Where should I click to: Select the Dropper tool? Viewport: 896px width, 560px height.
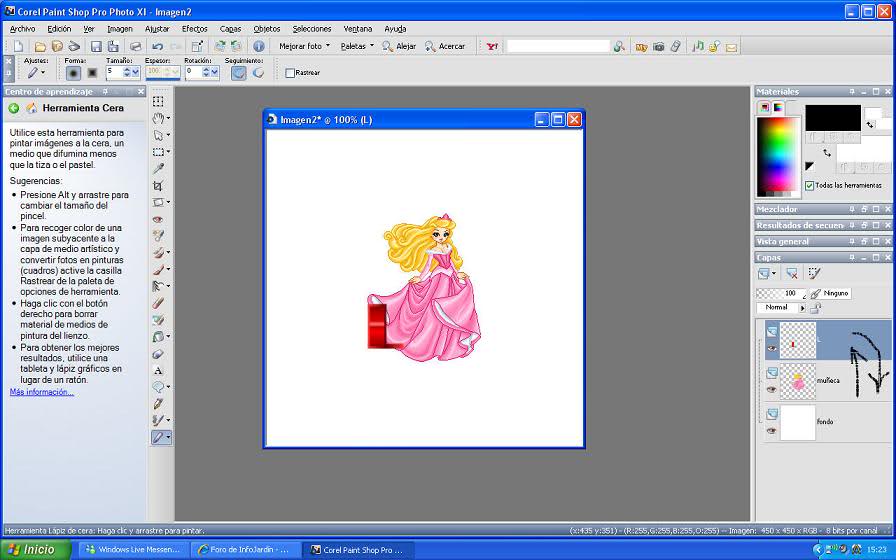tap(158, 169)
